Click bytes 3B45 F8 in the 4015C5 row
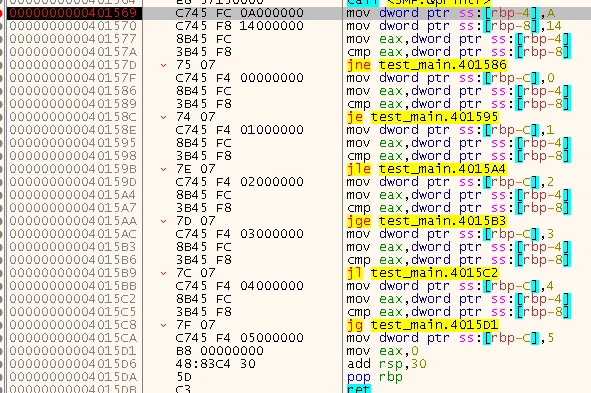591x393 pixels. point(204,312)
